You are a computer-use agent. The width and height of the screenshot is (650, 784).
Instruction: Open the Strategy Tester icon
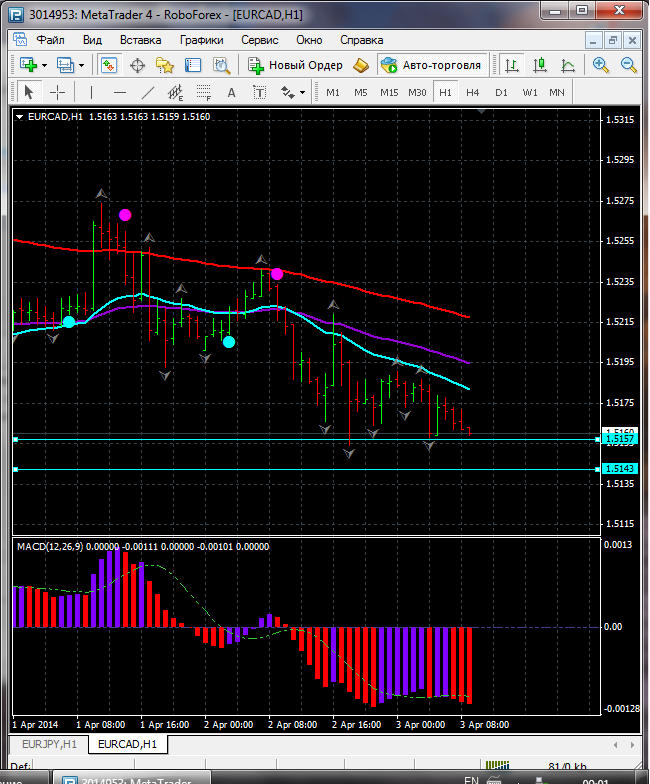pyautogui.click(x=221, y=65)
